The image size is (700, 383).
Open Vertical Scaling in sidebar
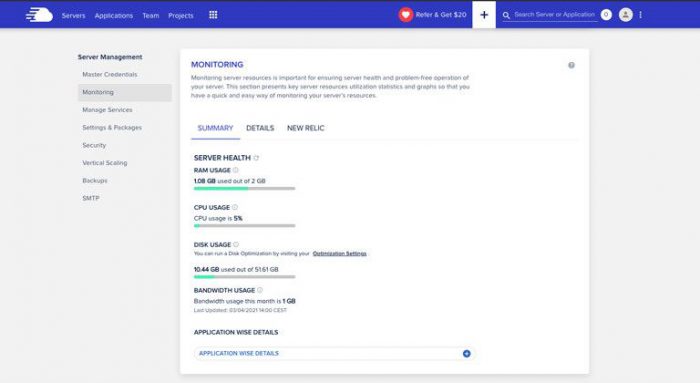click(x=105, y=163)
